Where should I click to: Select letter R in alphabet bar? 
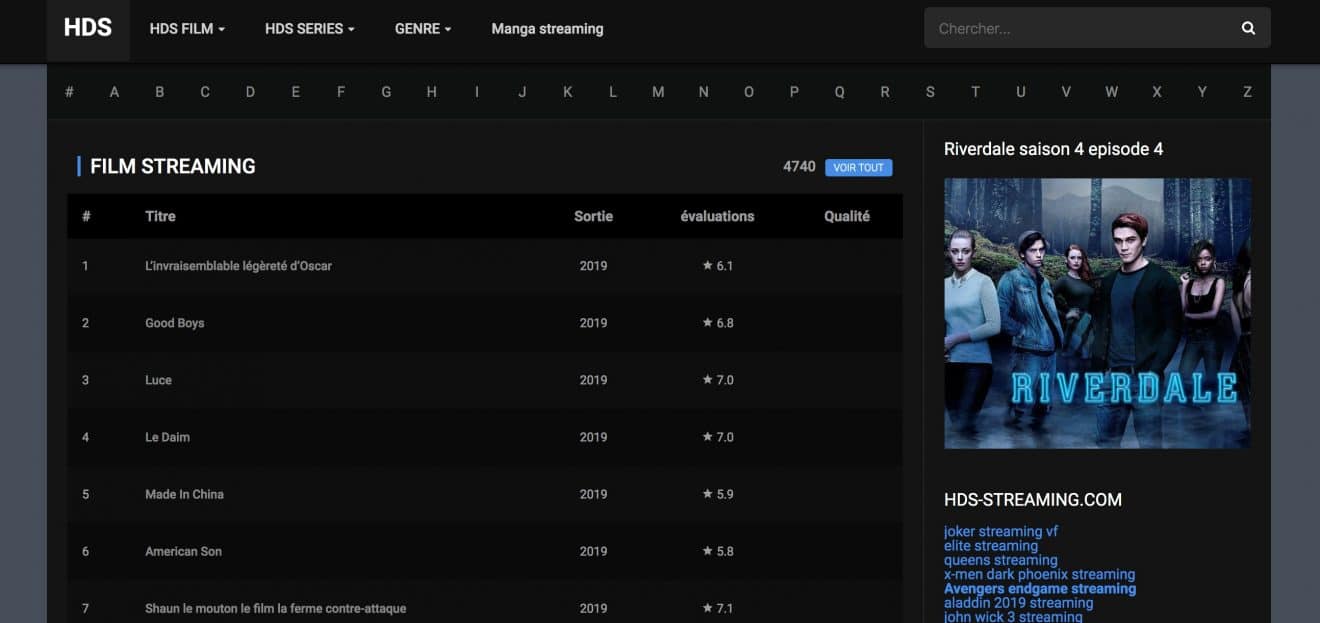point(884,92)
